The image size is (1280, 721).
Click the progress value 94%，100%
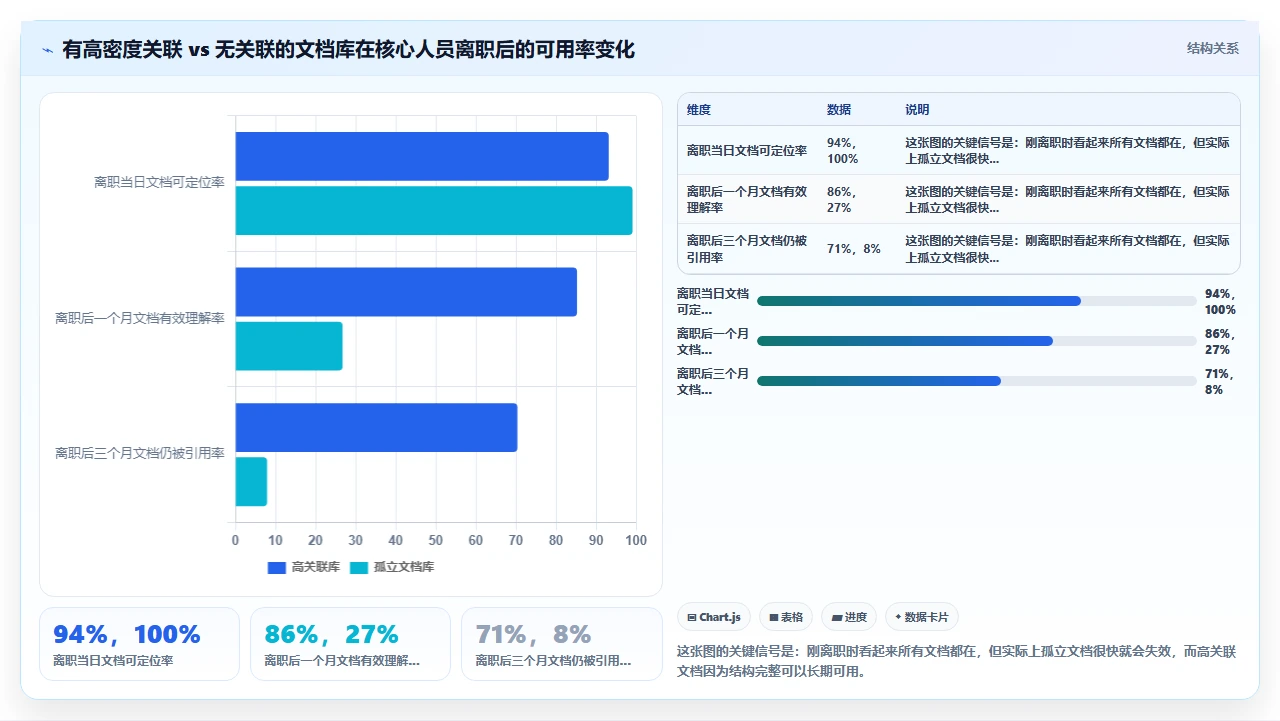pos(1221,301)
